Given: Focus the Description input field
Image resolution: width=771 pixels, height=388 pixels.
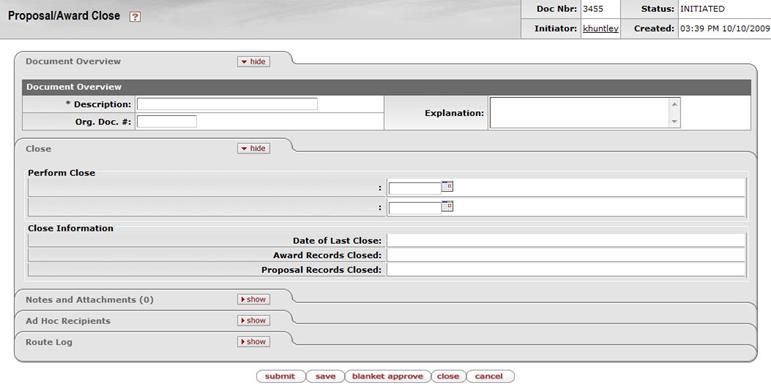Looking at the screenshot, I should [227, 104].
